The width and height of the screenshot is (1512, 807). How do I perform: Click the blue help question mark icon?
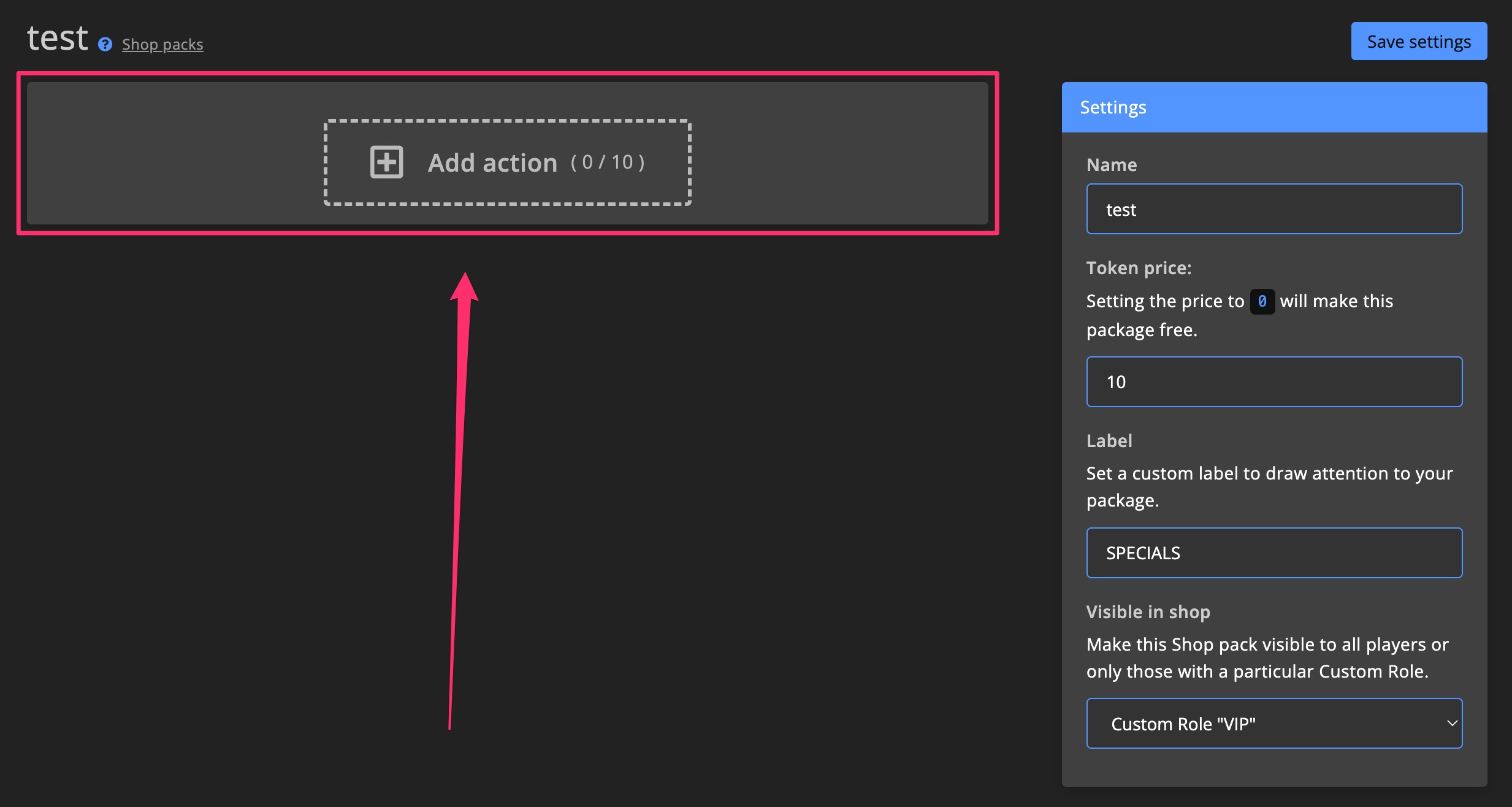[105, 44]
